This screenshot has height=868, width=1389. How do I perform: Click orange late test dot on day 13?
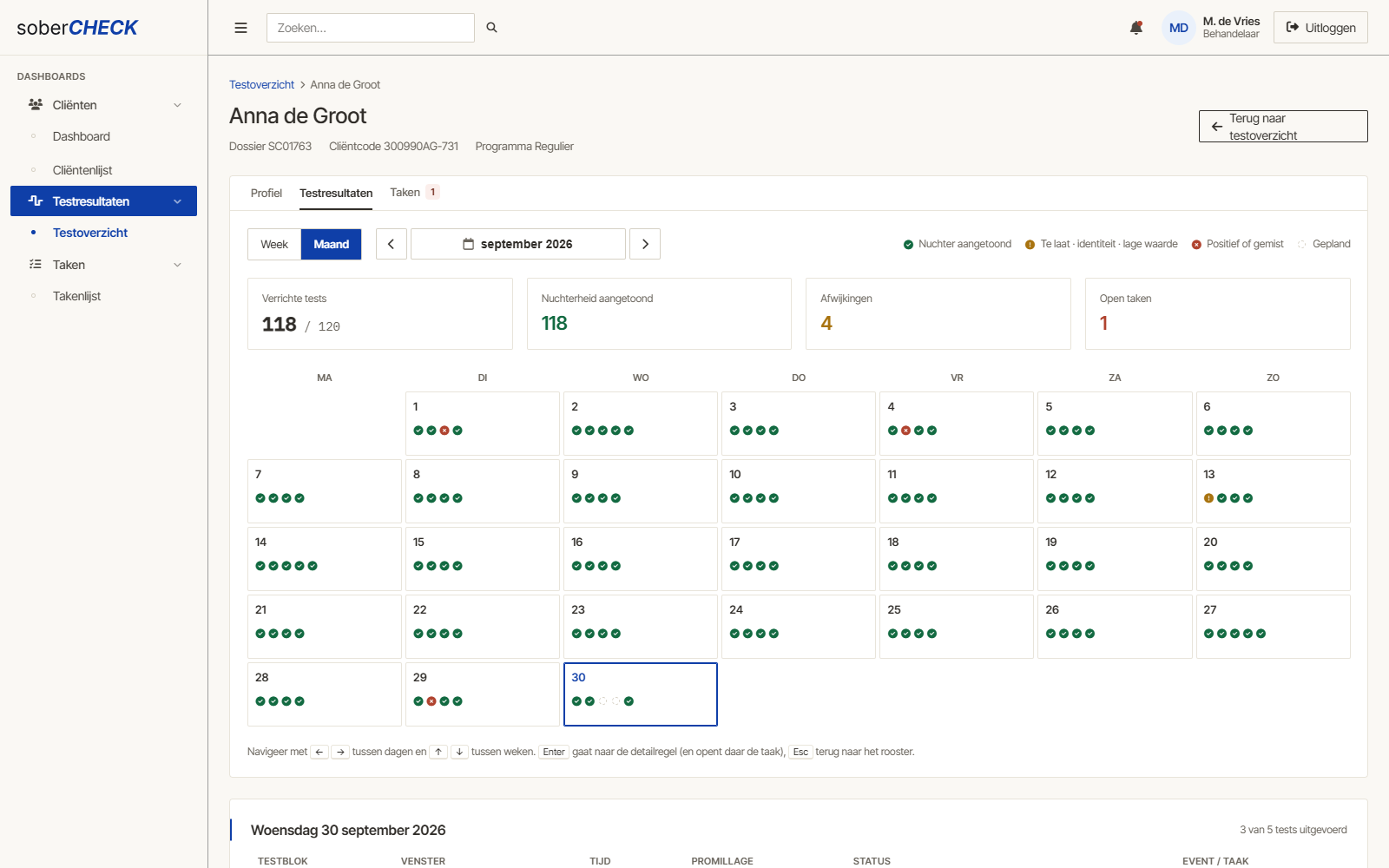[1208, 498]
